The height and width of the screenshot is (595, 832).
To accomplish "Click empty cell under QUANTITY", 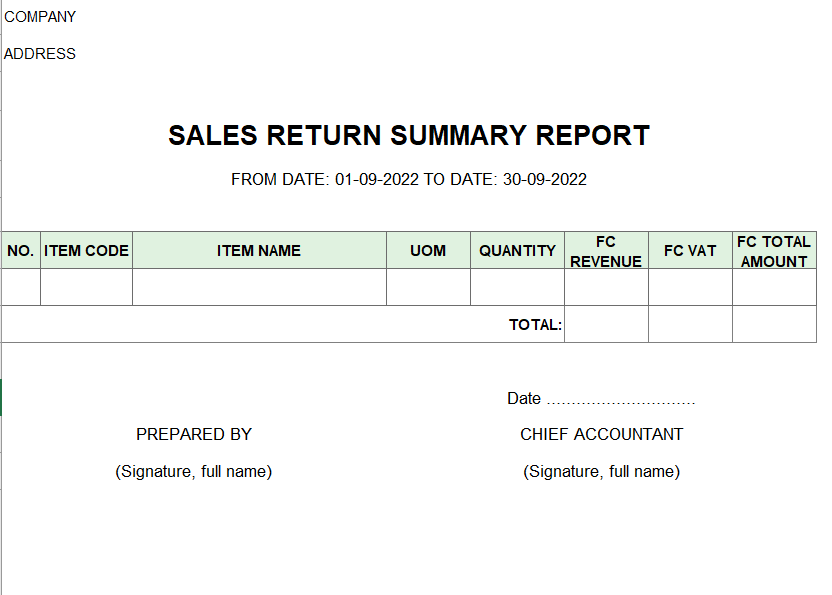I will click(x=517, y=287).
